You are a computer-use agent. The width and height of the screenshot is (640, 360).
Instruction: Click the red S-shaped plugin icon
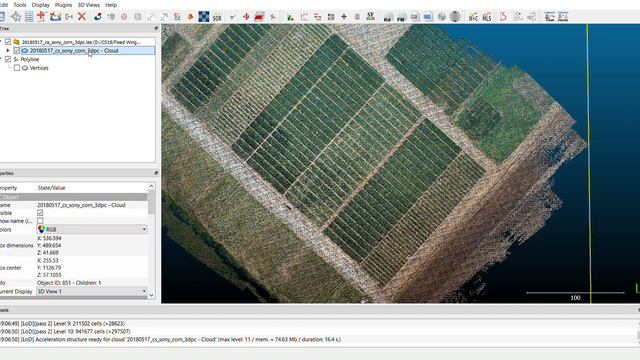pos(503,17)
